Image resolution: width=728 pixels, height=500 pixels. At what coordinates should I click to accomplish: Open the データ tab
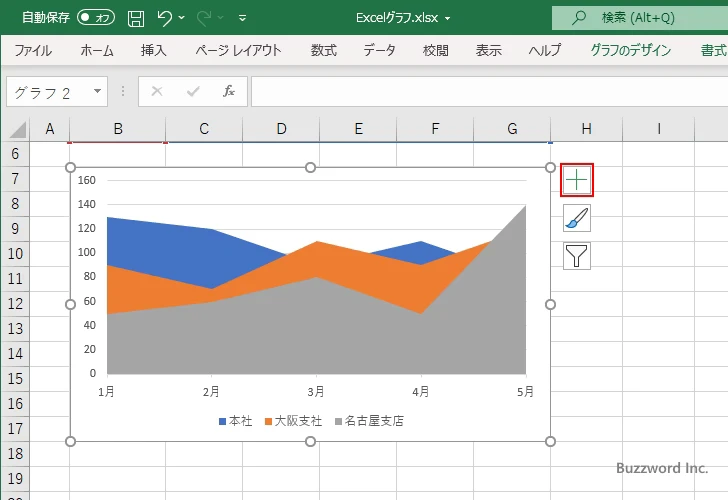(x=379, y=50)
